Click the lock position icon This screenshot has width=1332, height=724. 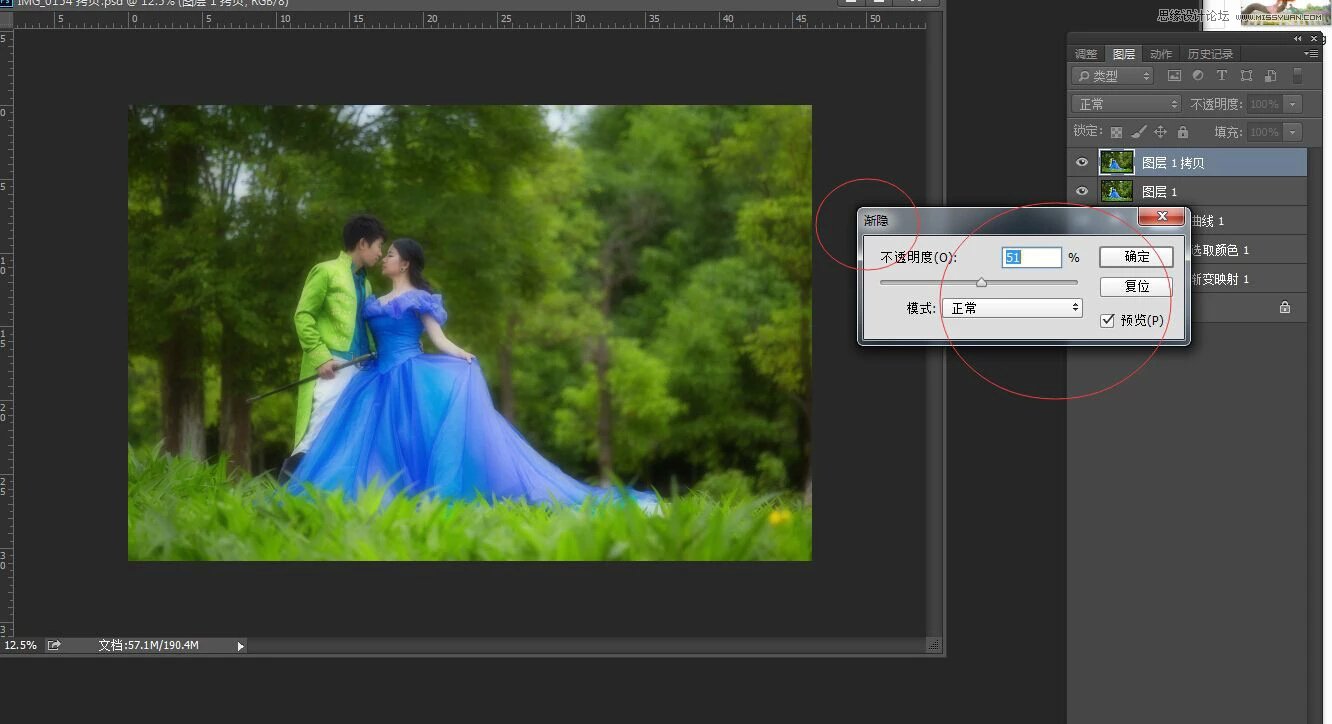[1160, 132]
